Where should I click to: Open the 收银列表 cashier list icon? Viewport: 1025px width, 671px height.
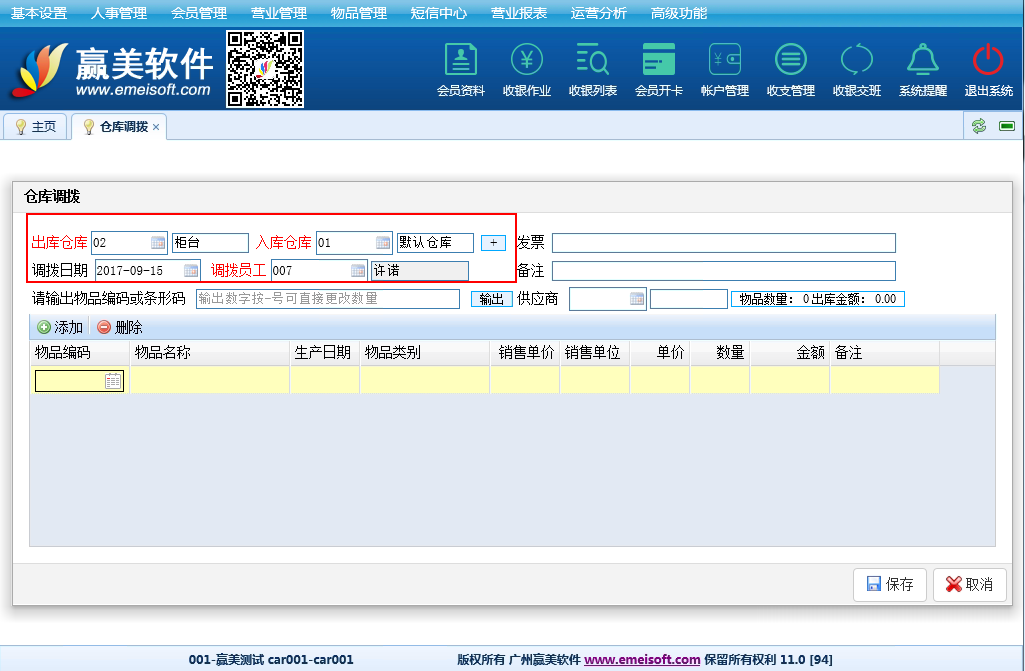point(593,61)
